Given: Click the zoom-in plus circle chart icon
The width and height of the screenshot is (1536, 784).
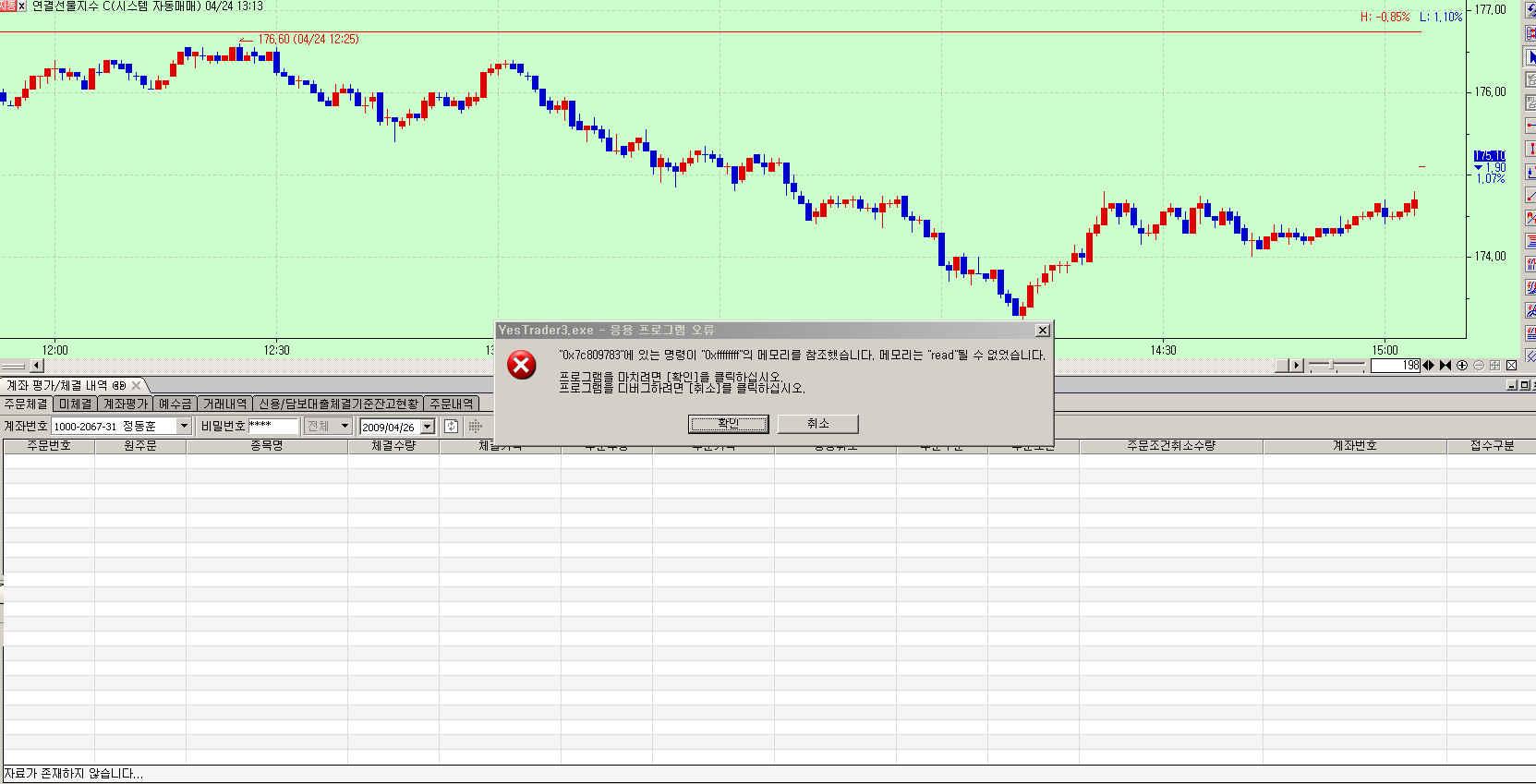Looking at the screenshot, I should (x=1462, y=366).
